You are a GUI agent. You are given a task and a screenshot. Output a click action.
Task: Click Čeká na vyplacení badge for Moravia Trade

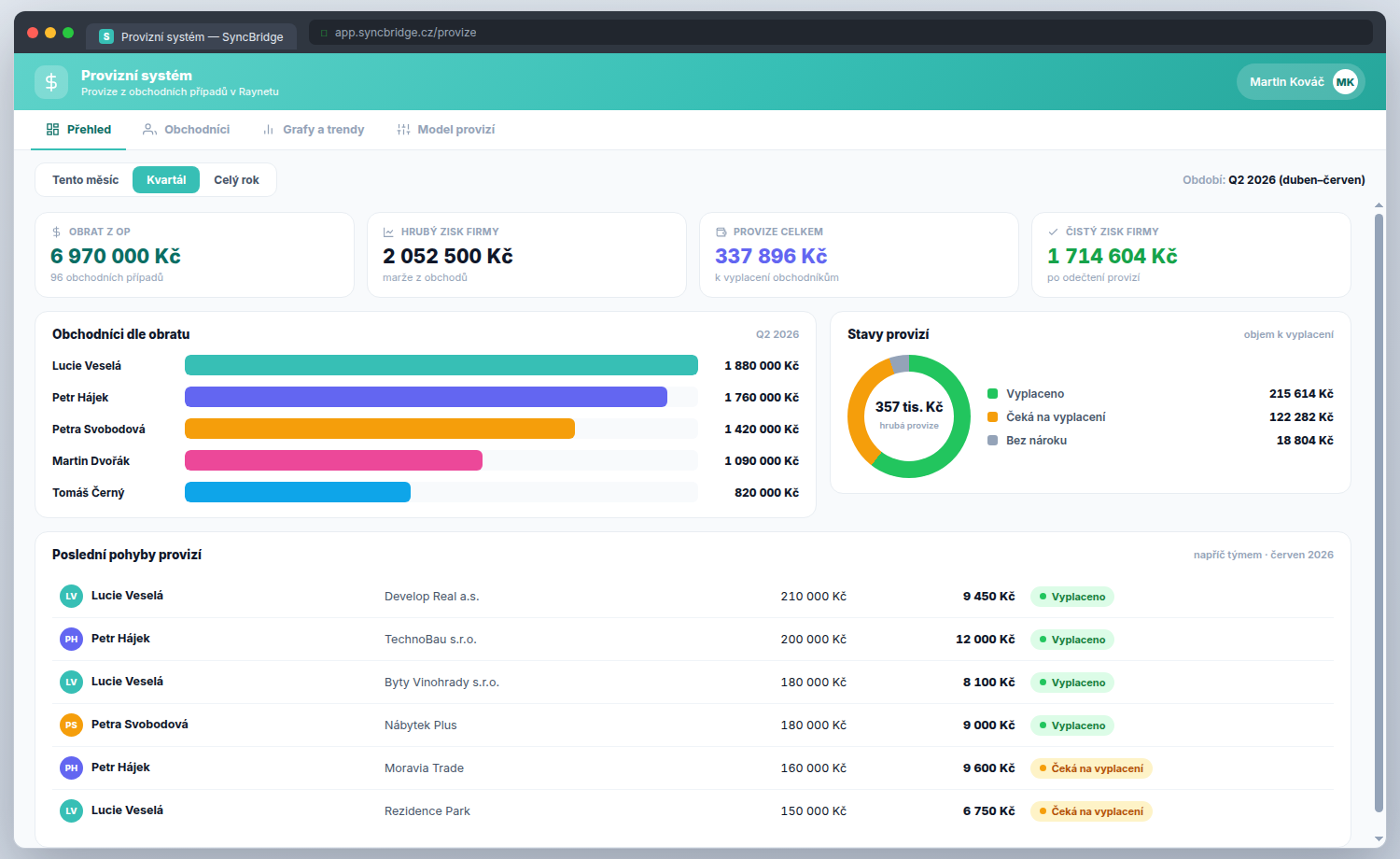coord(1091,768)
